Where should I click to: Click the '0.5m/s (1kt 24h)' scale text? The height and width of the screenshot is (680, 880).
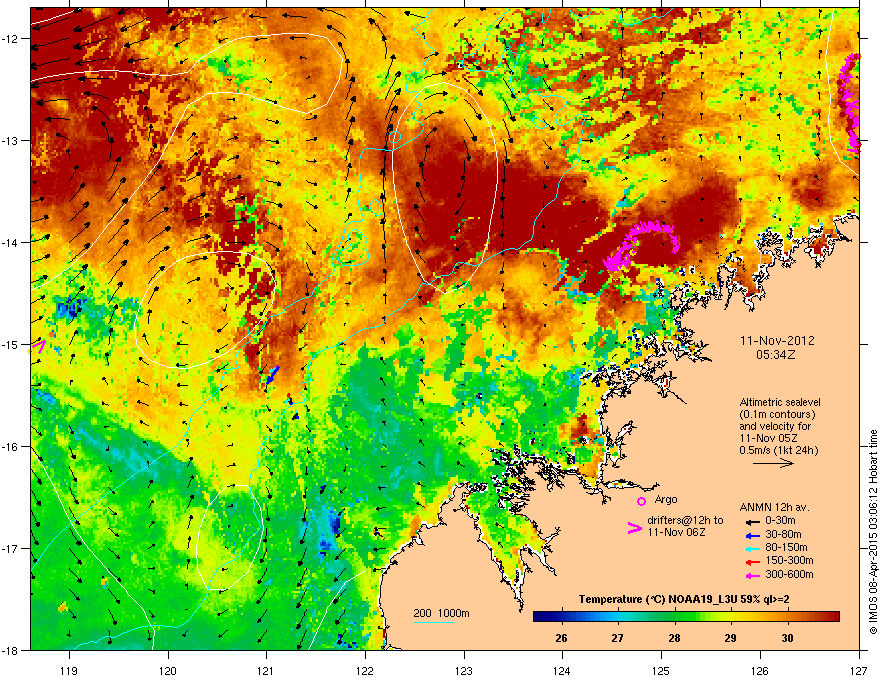[x=779, y=450]
